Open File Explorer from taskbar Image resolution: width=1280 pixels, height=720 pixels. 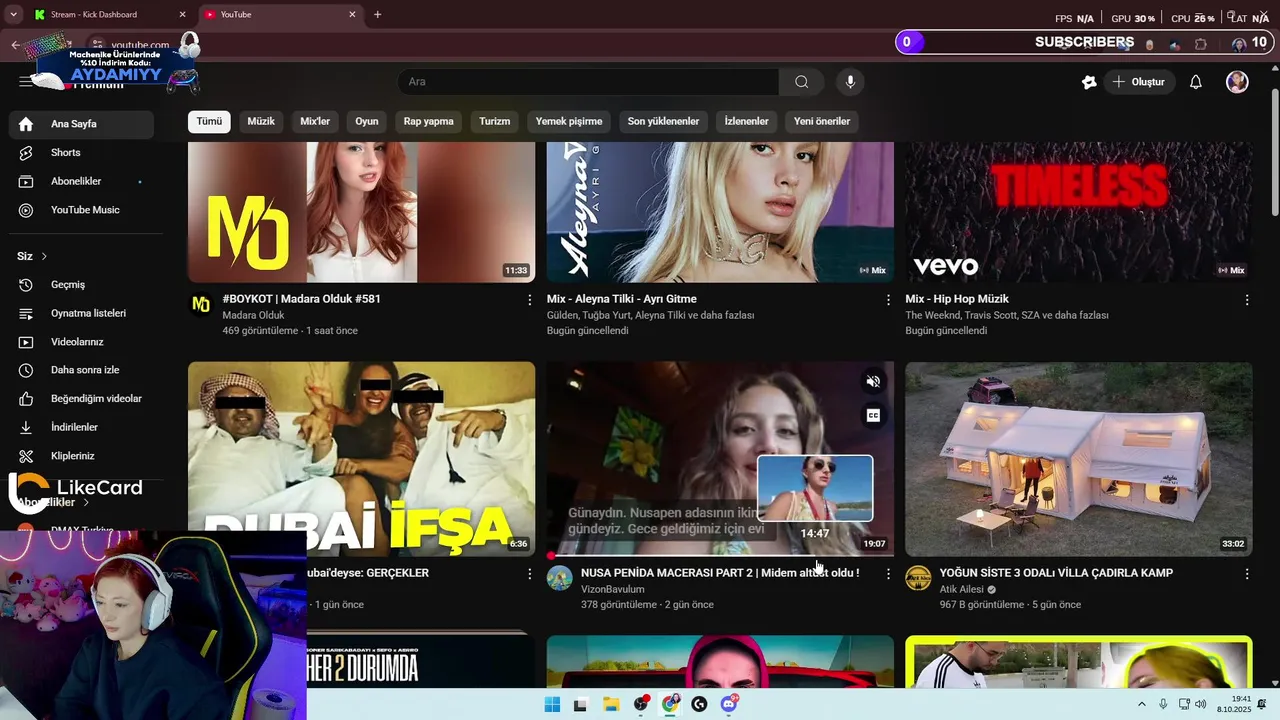611,705
